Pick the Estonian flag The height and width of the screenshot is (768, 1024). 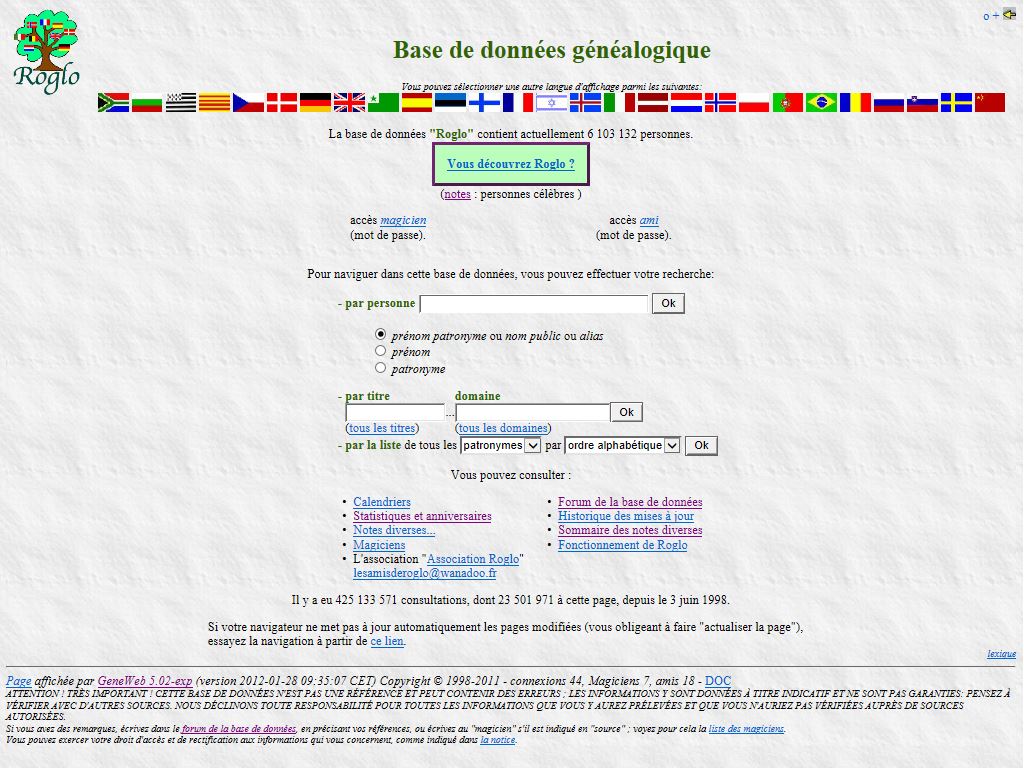pos(451,103)
